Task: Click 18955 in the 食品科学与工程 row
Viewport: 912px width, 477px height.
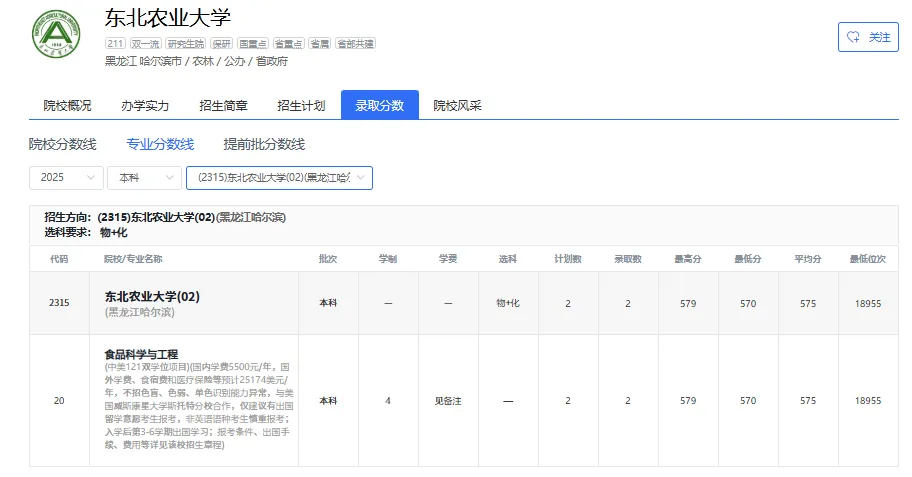Action: point(868,401)
